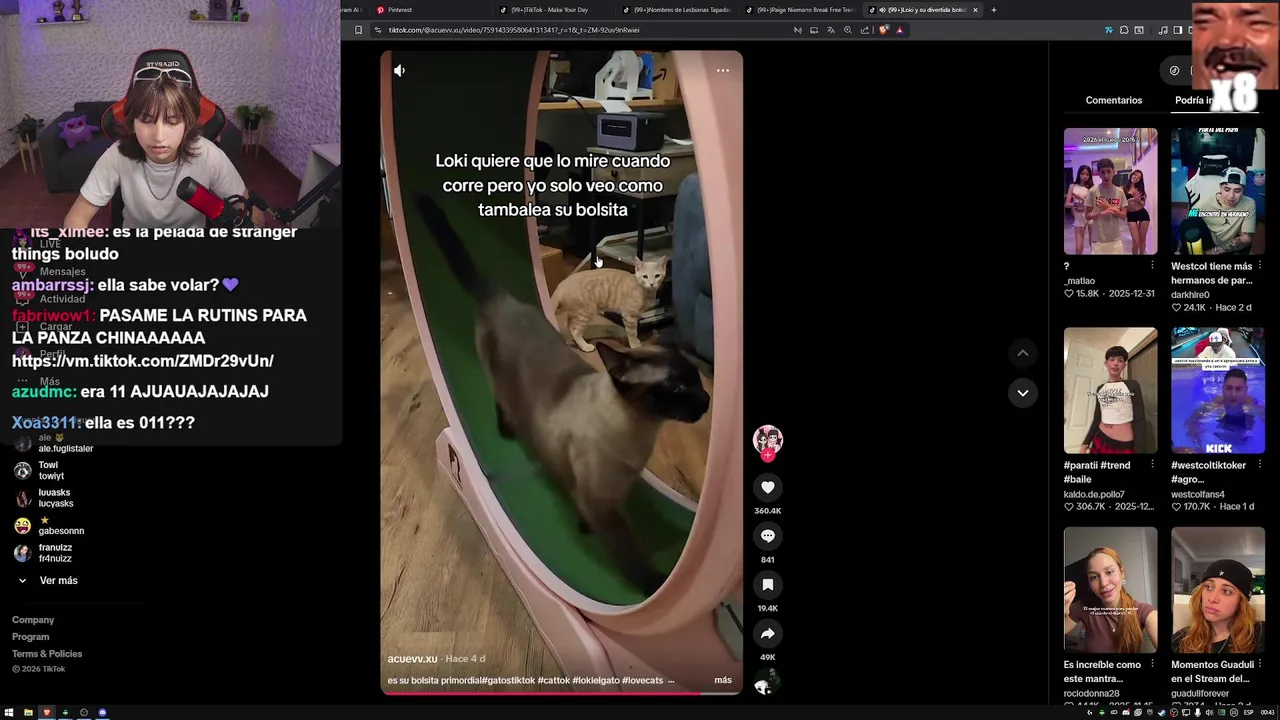Open options for 'Es increíble como' video
This screenshot has width=1280, height=720.
(x=1152, y=665)
